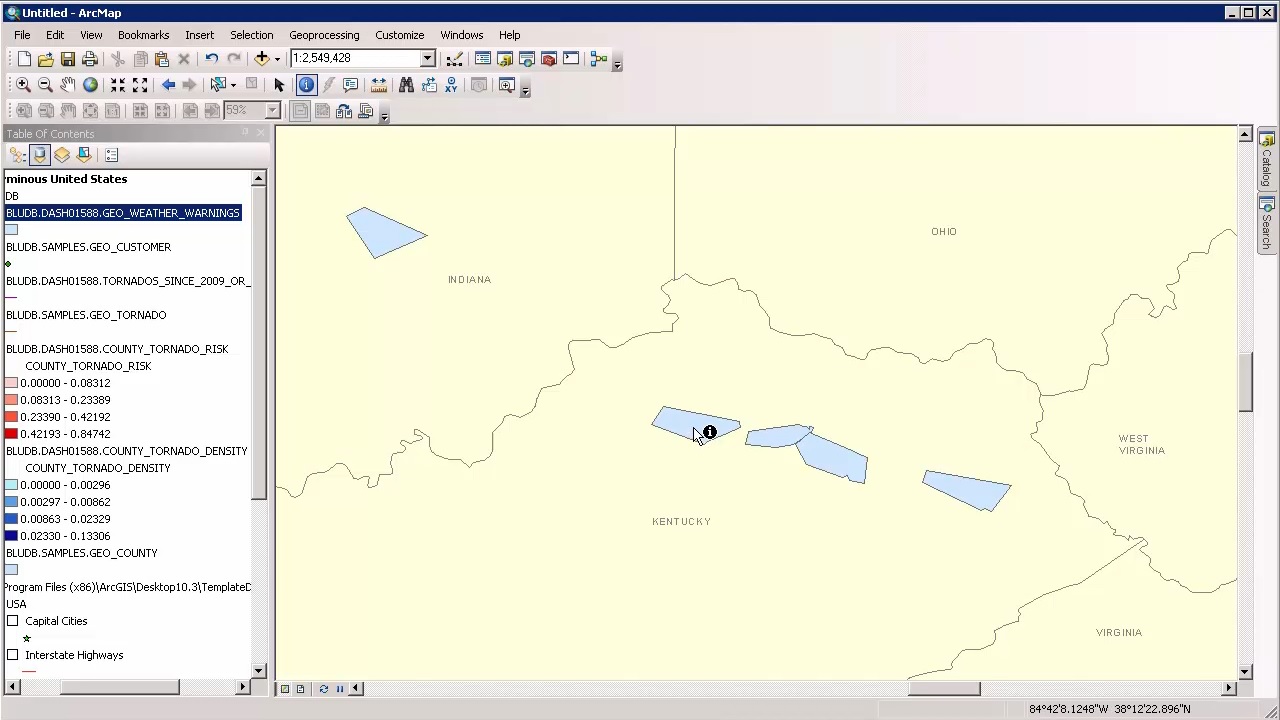Enable the Interstate Highways layer

[12, 655]
